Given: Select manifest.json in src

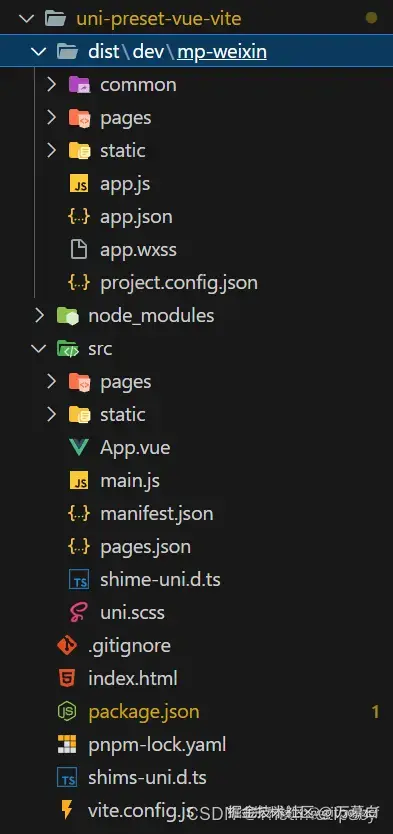Looking at the screenshot, I should pyautogui.click(x=156, y=513).
